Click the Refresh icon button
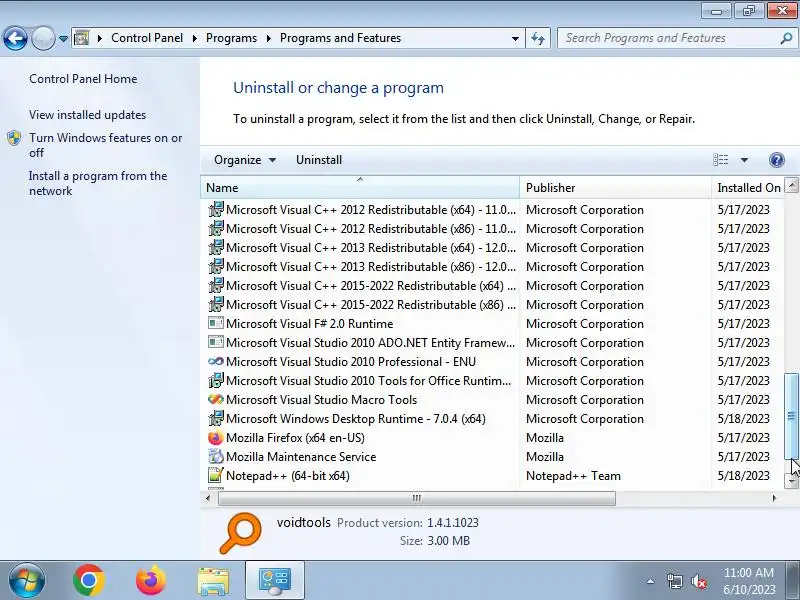 pos(538,38)
